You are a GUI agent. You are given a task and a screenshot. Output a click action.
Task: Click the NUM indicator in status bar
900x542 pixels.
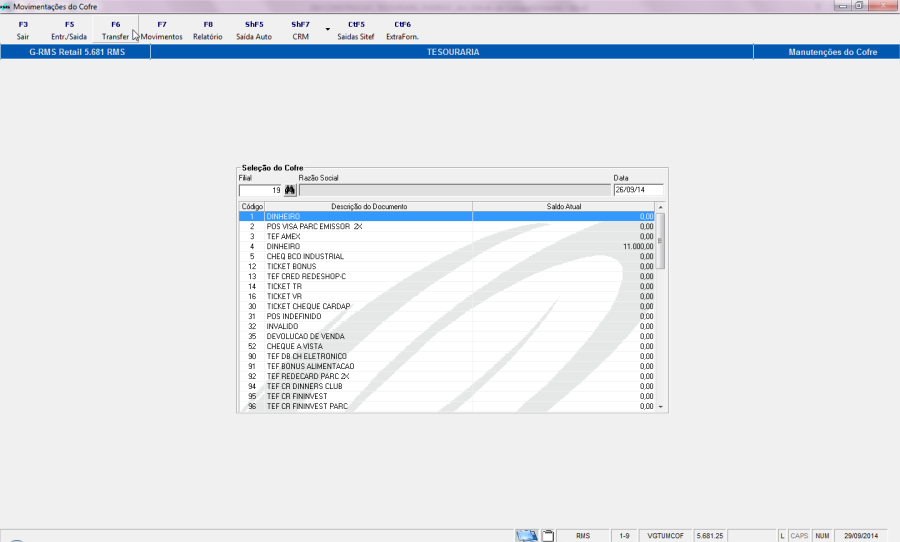tap(823, 536)
